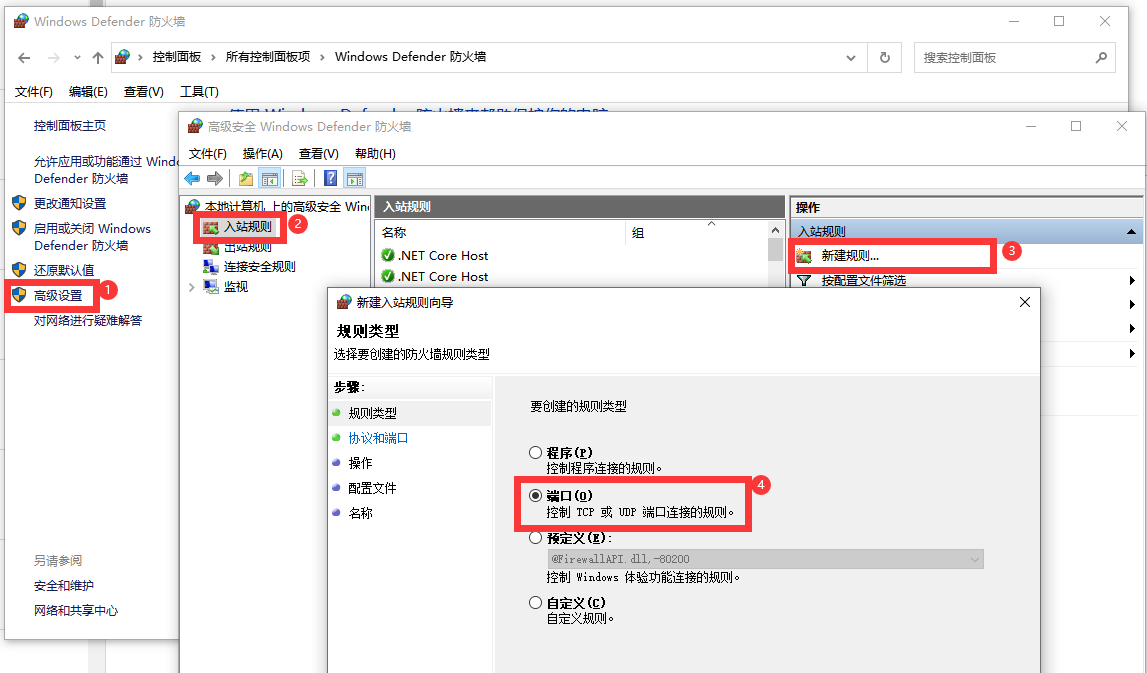Screen dimensions: 1147x673
Task: Click the 新建规则 firewall icon in actions pane
Action: (x=804, y=256)
